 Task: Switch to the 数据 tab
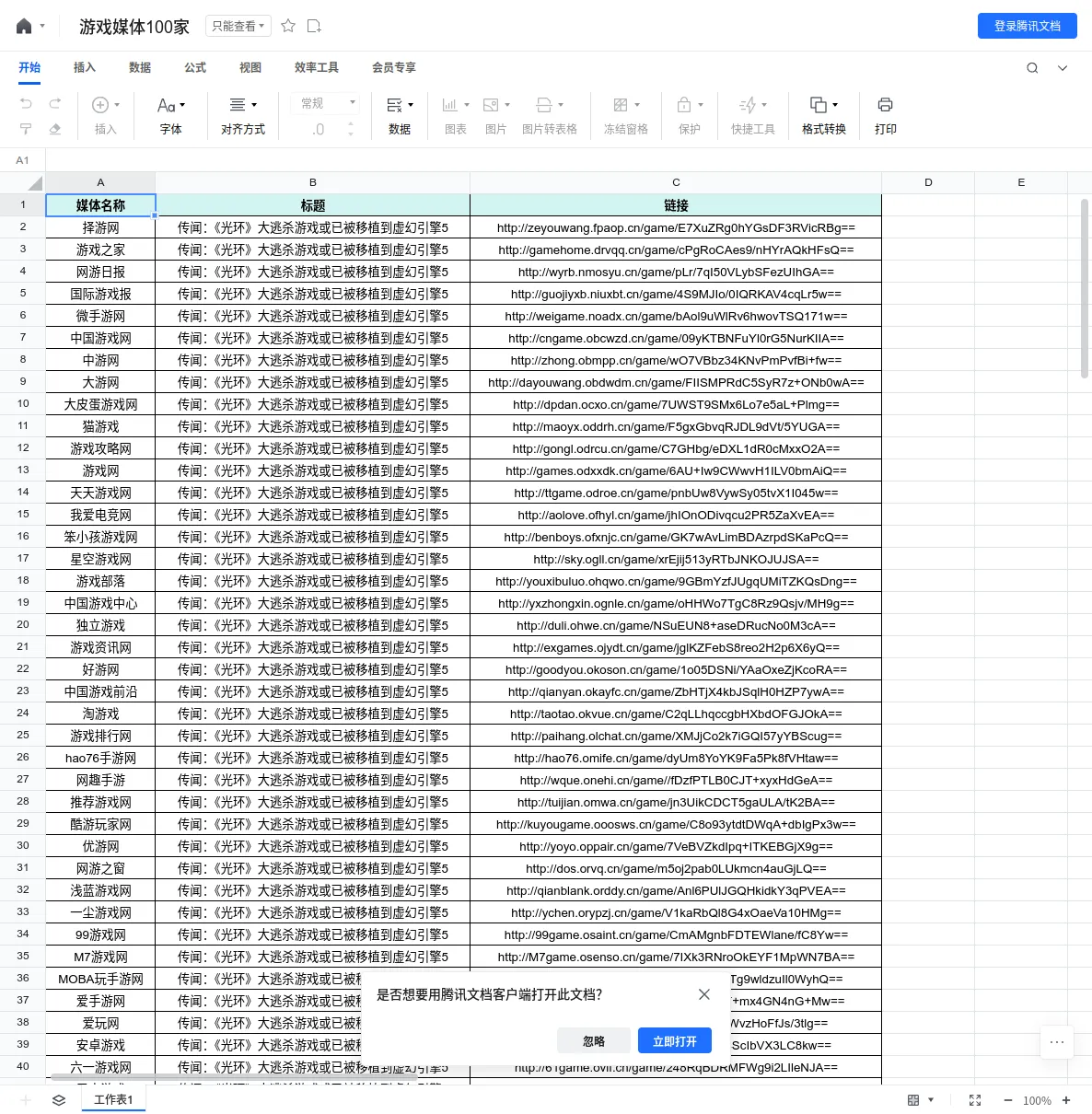pyautogui.click(x=140, y=67)
